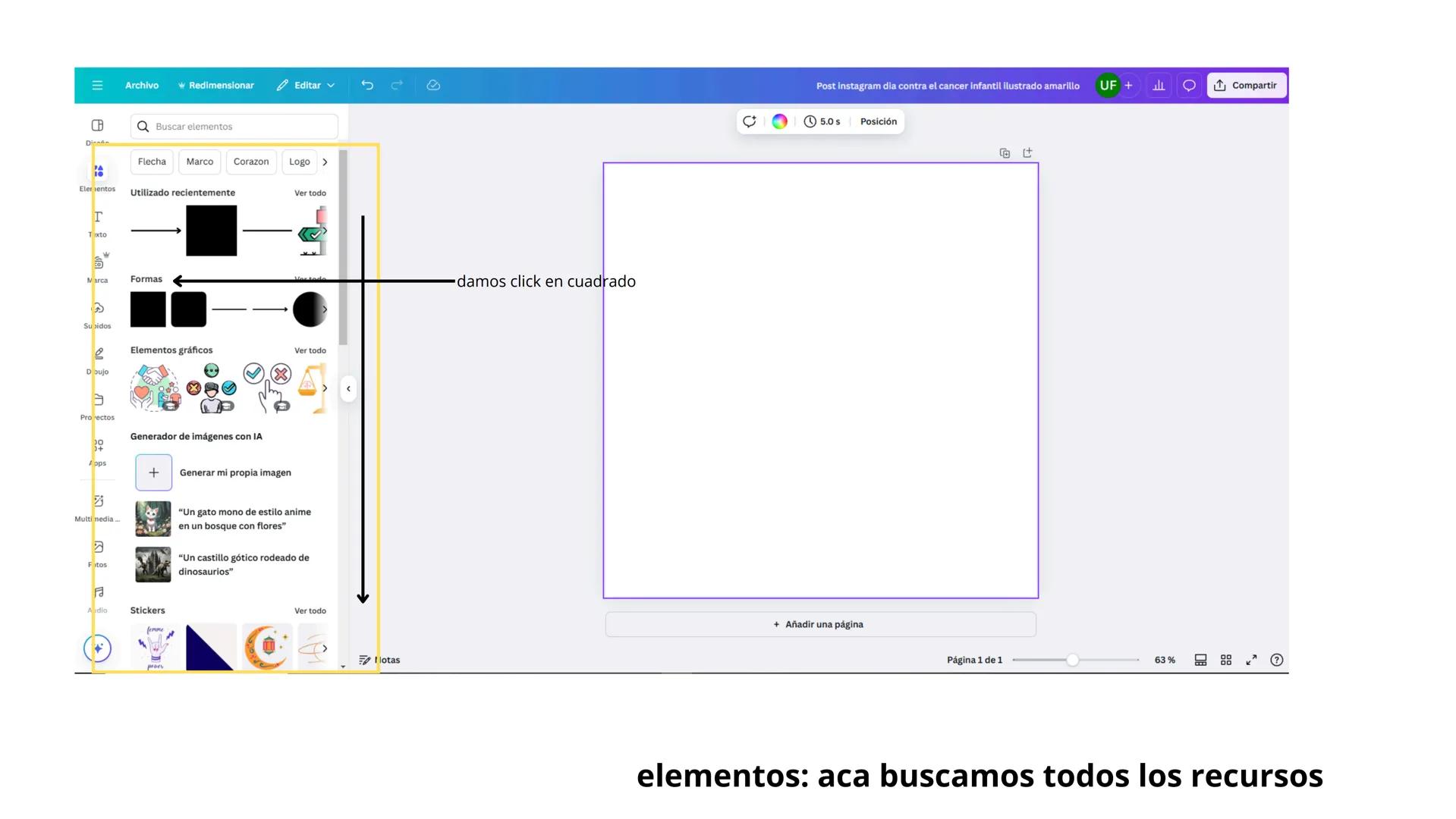Click the animation icon in the editor toolbar

750,121
